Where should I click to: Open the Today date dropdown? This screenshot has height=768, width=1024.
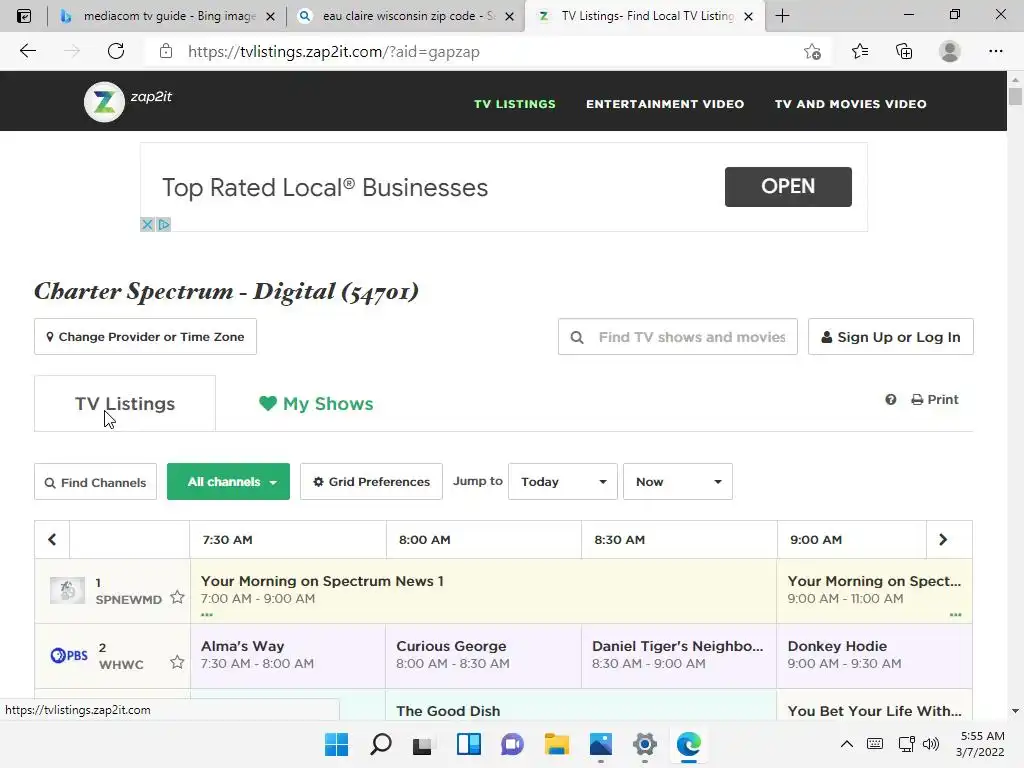pos(562,482)
